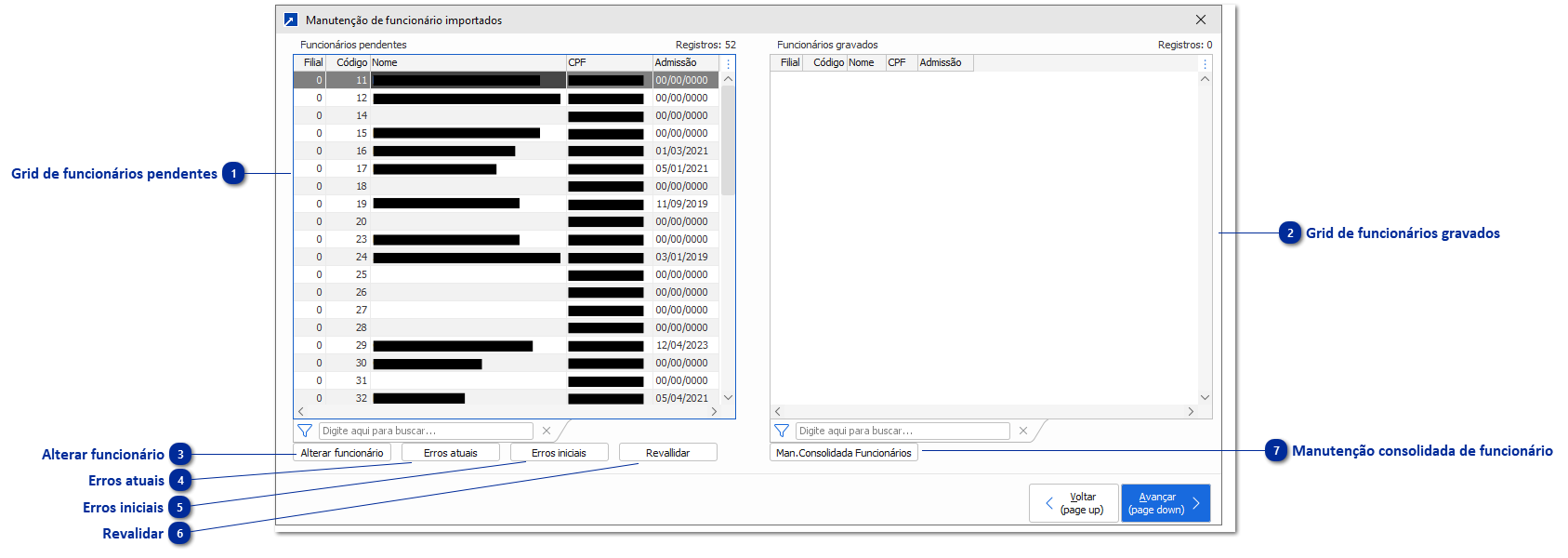Select employee row with código 23

[507, 239]
